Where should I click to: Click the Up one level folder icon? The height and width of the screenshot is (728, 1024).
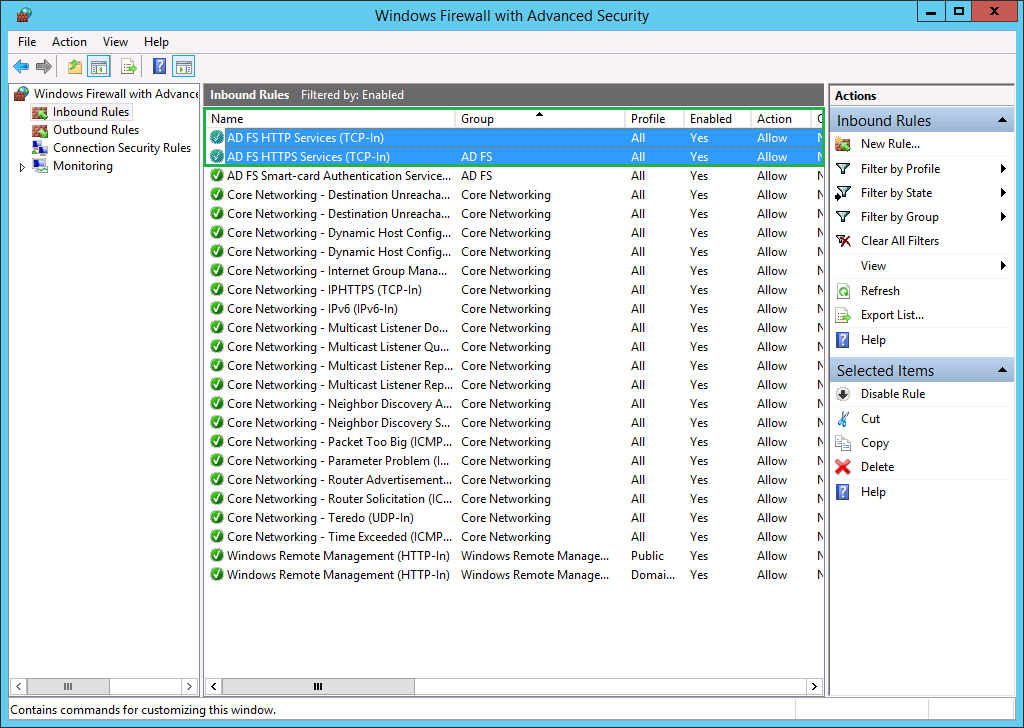tap(75, 67)
